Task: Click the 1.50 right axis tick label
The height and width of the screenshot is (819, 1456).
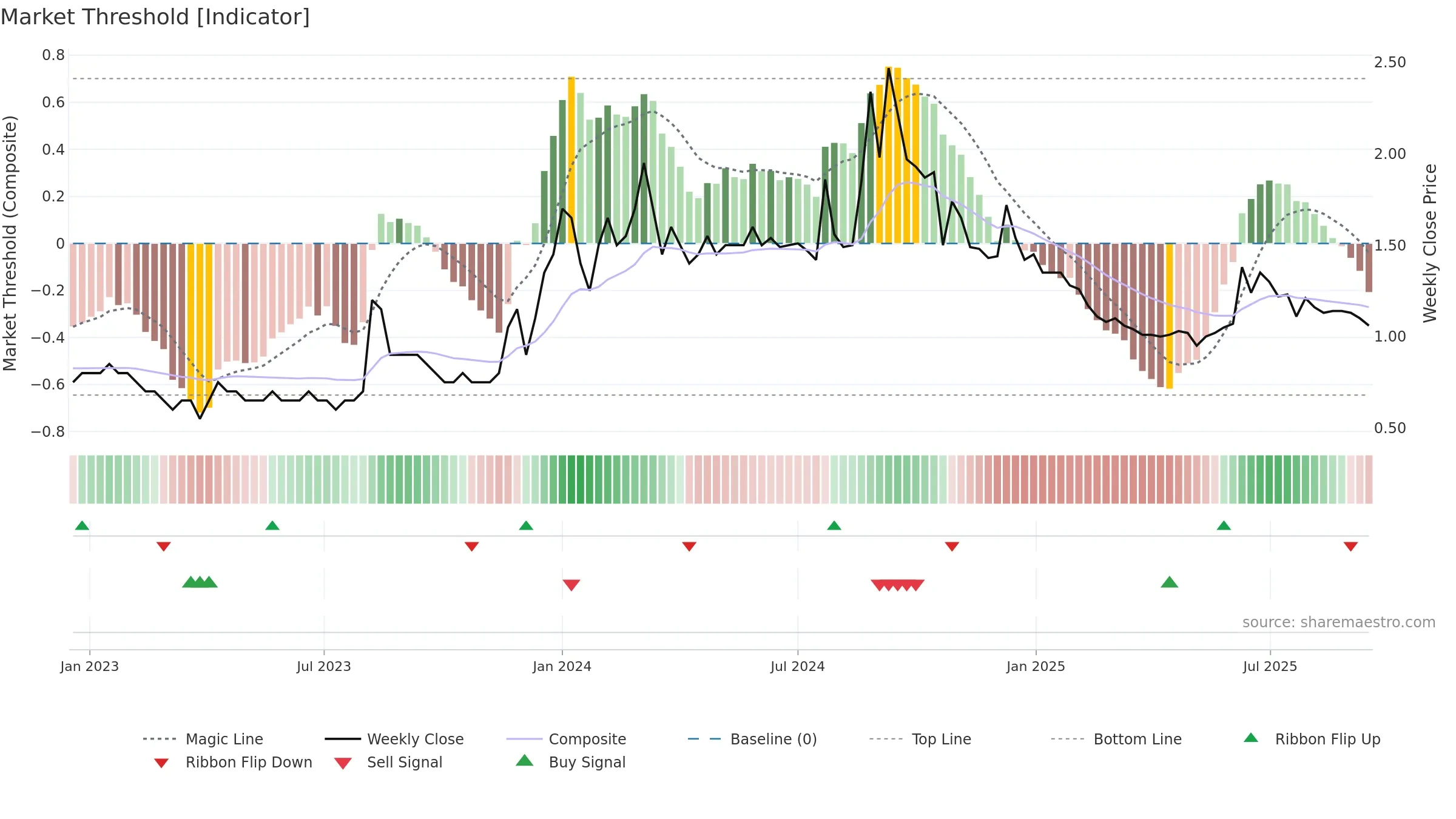Action: click(x=1390, y=246)
